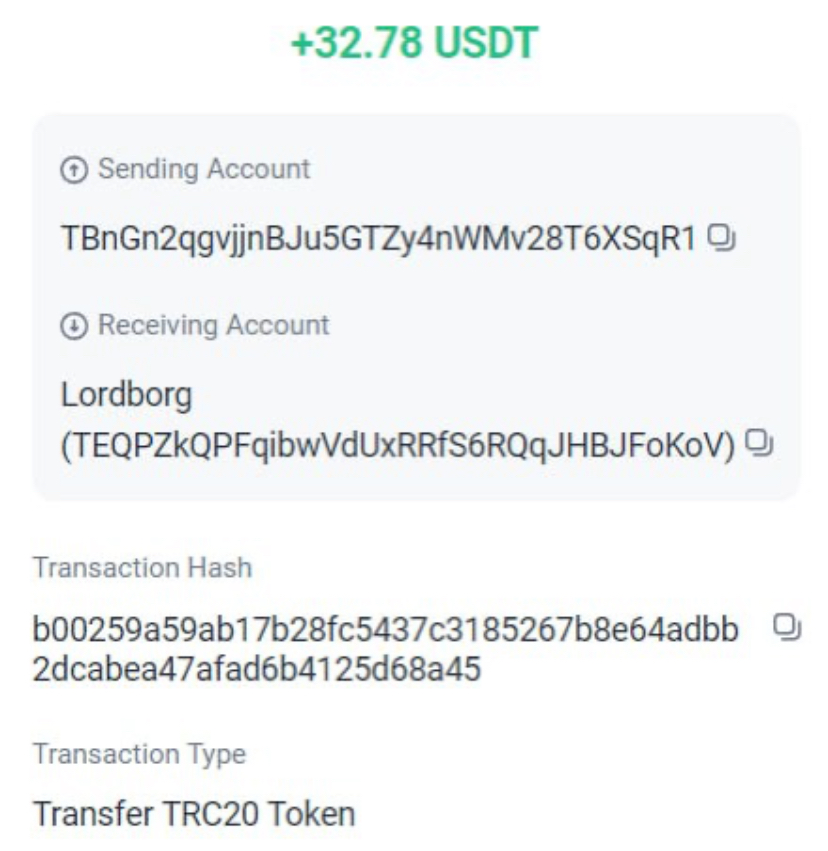Copy the Lordborg receiving address
Viewport: 828px width, 851px height.
[761, 441]
